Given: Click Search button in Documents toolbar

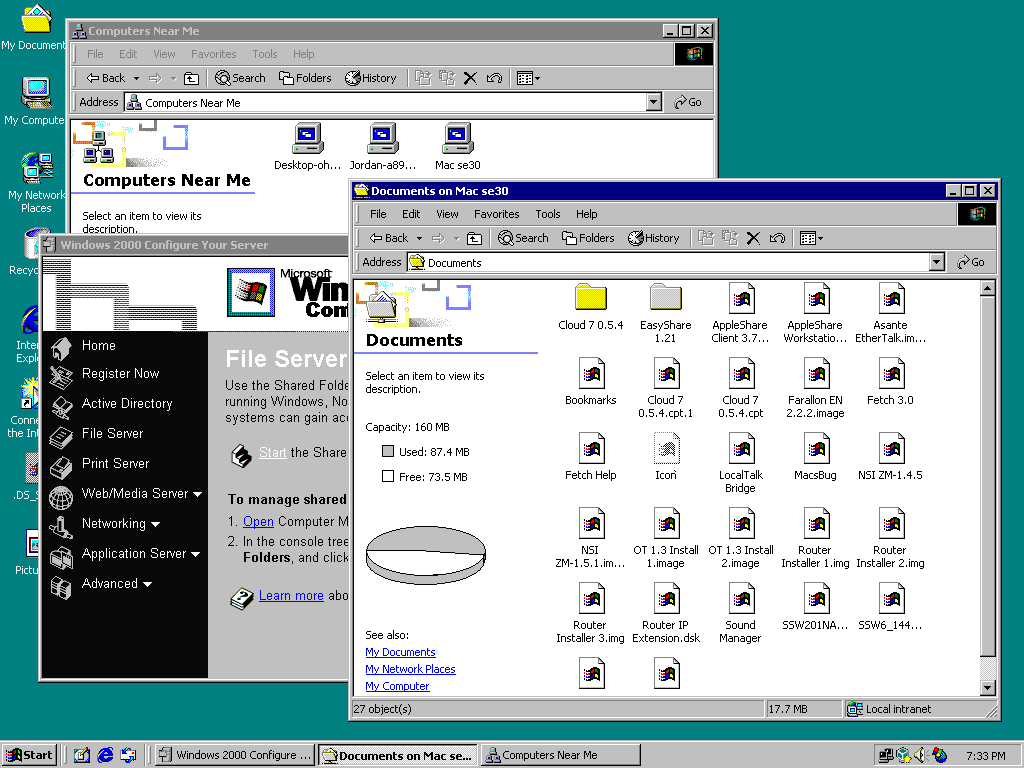Looking at the screenshot, I should coord(523,238).
